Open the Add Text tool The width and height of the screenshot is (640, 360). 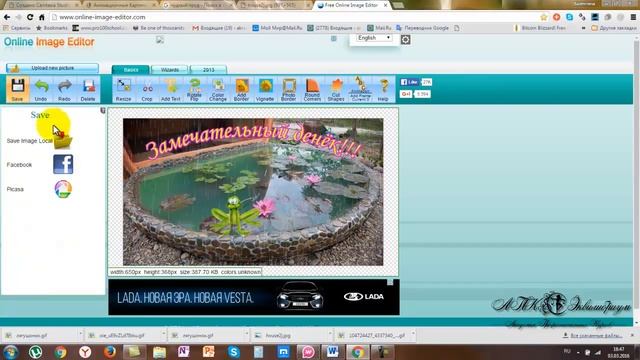coord(171,89)
